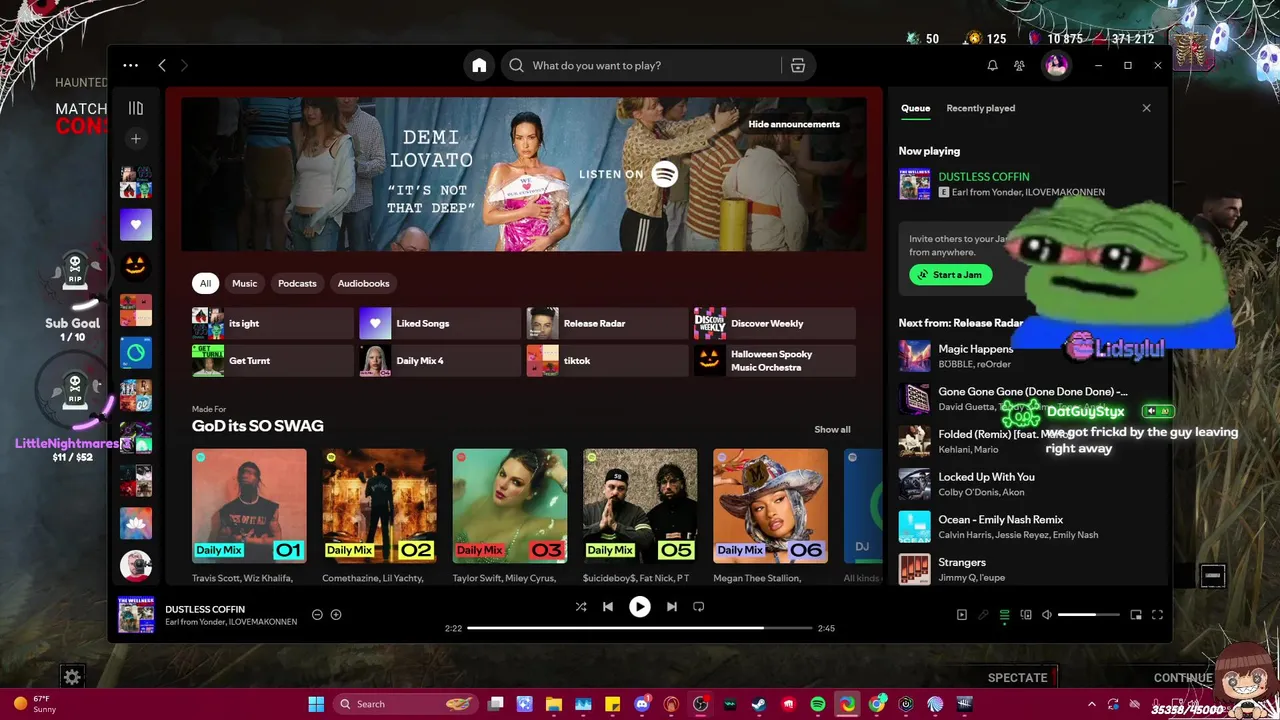
Task: Open the Liked Songs heart in the left sidebar
Action: click(136, 224)
